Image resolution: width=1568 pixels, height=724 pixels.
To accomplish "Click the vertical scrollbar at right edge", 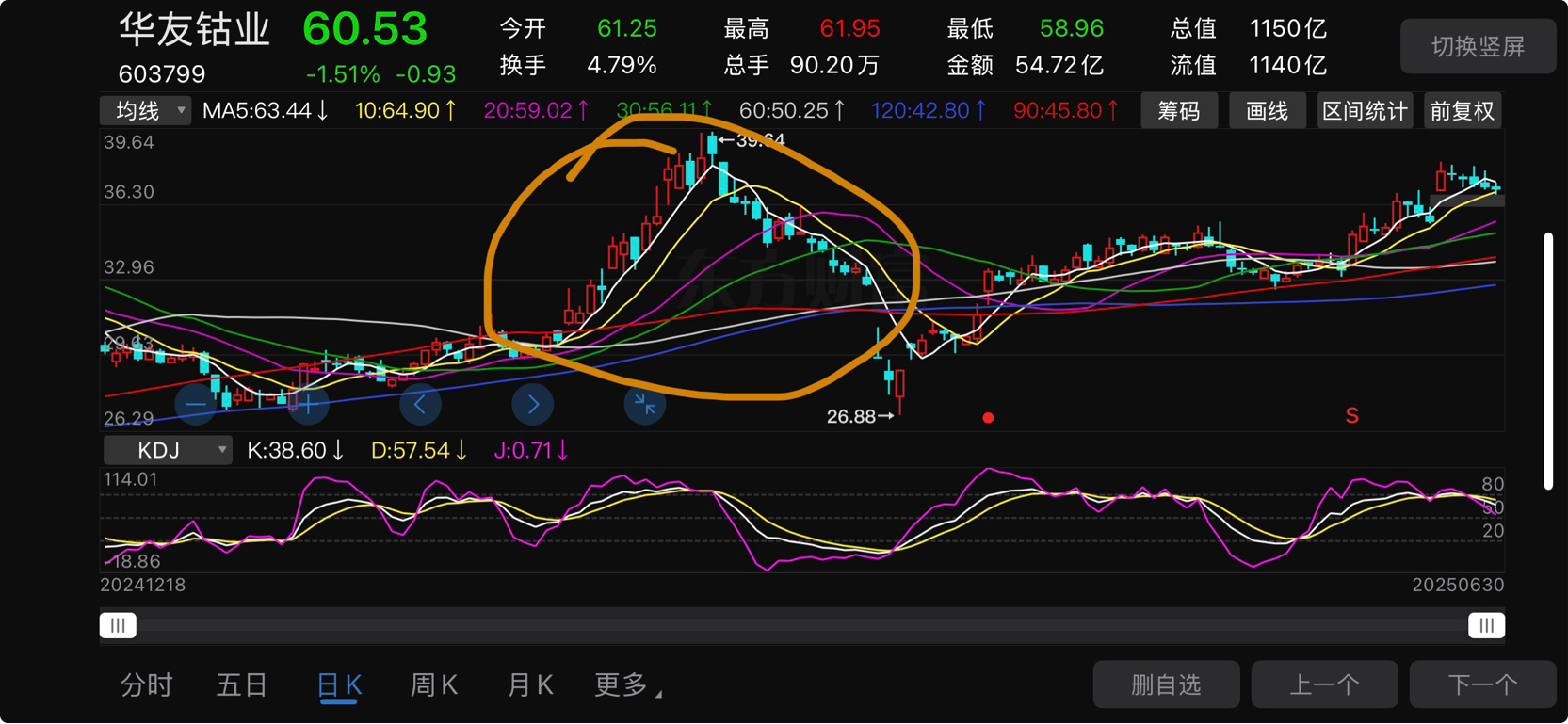I will pos(1548,362).
